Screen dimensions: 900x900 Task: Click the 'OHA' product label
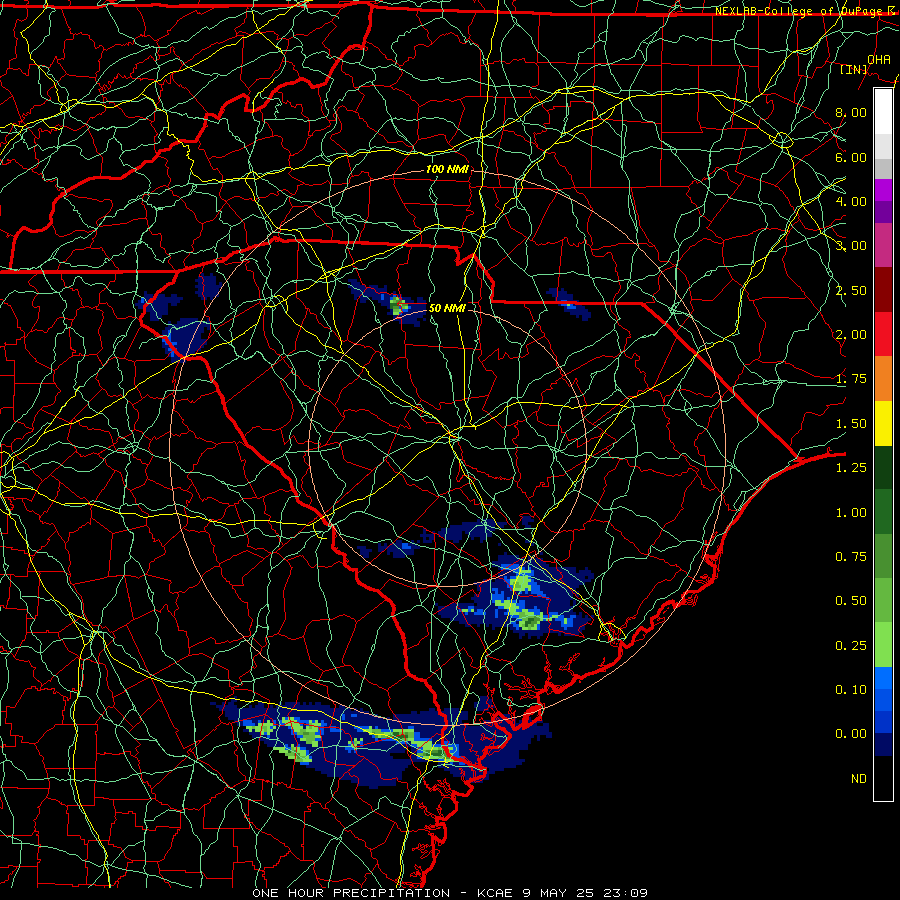pos(879,60)
